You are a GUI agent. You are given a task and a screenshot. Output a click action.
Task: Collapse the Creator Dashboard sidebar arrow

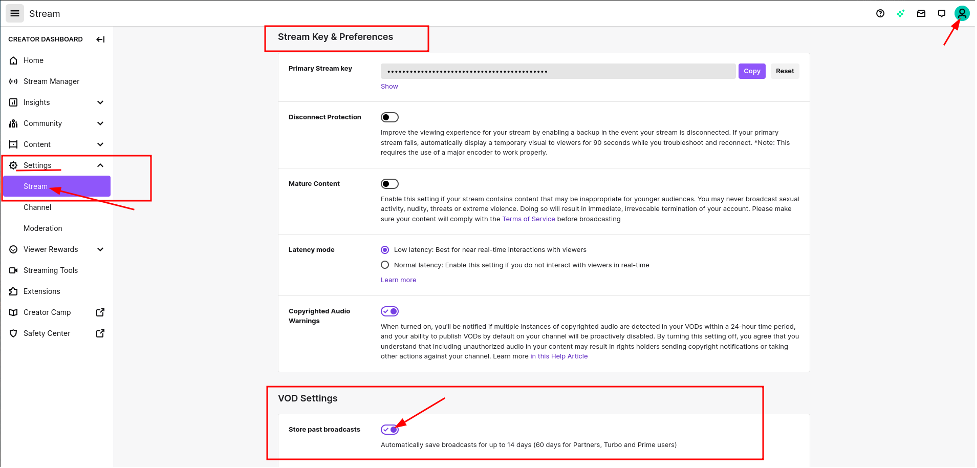[100, 39]
